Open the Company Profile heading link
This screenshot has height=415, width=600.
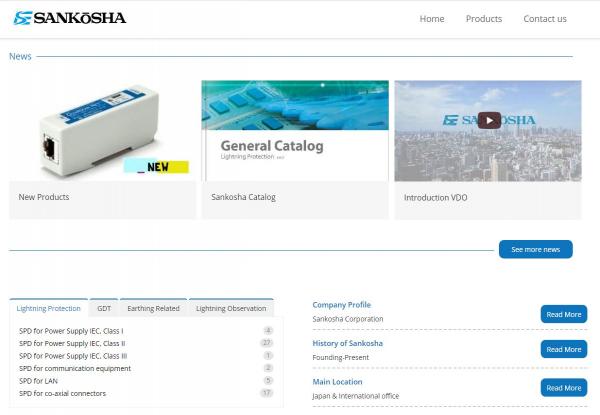[341, 305]
